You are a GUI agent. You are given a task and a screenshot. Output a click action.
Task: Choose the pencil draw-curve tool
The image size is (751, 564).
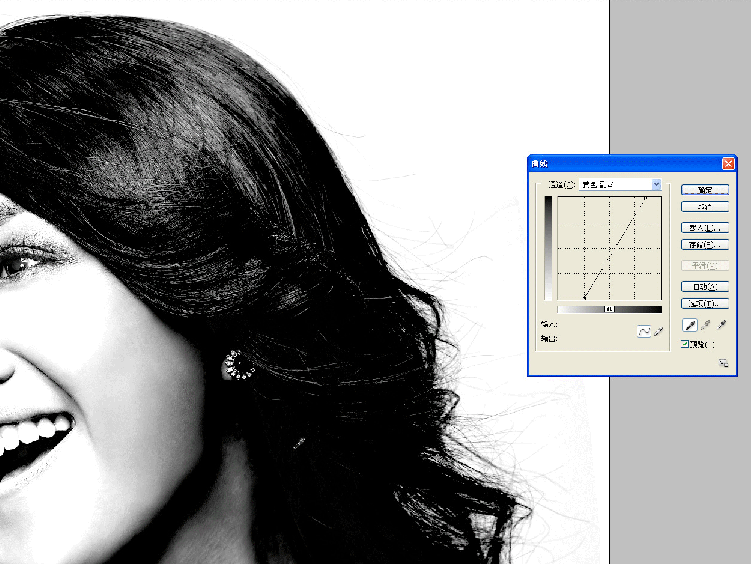[x=658, y=332]
